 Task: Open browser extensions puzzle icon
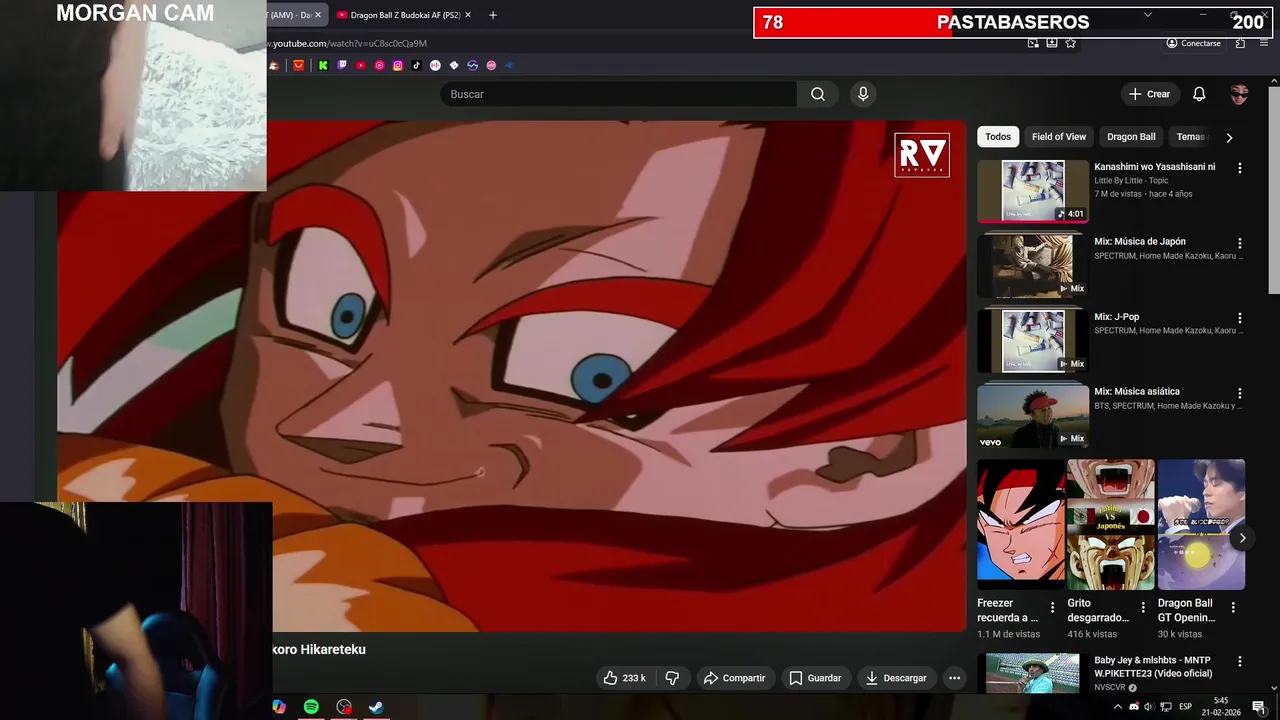click(x=1240, y=43)
